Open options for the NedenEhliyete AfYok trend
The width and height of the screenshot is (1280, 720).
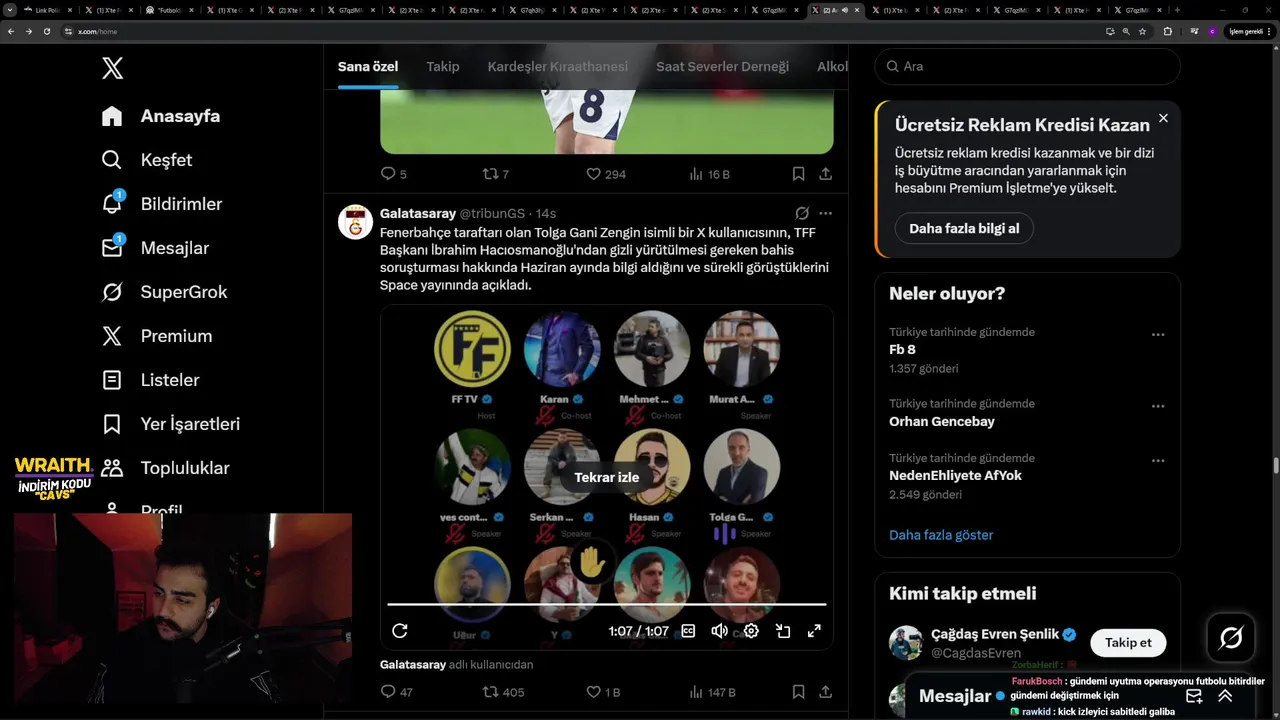click(1158, 461)
